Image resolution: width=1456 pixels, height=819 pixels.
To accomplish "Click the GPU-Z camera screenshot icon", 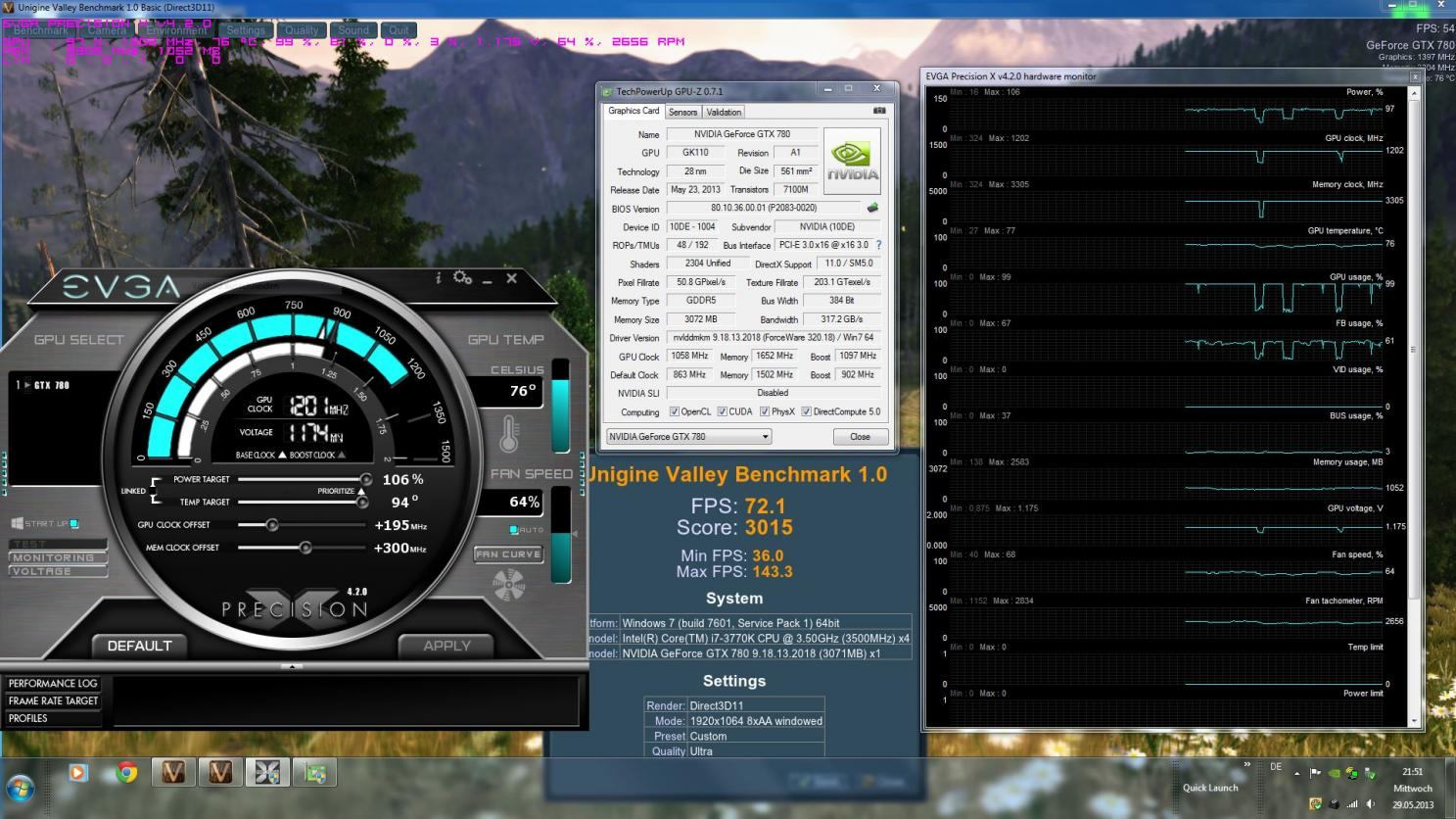I will coord(879,111).
